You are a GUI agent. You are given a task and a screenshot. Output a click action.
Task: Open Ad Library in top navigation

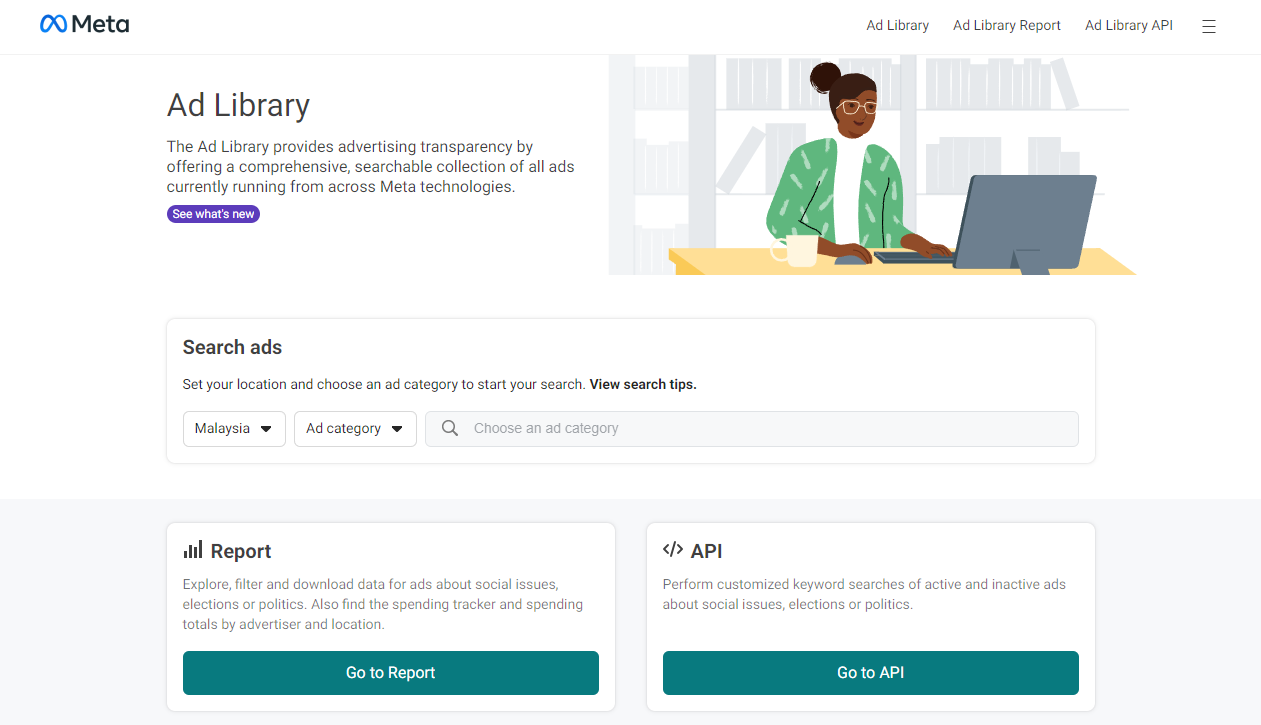click(897, 26)
